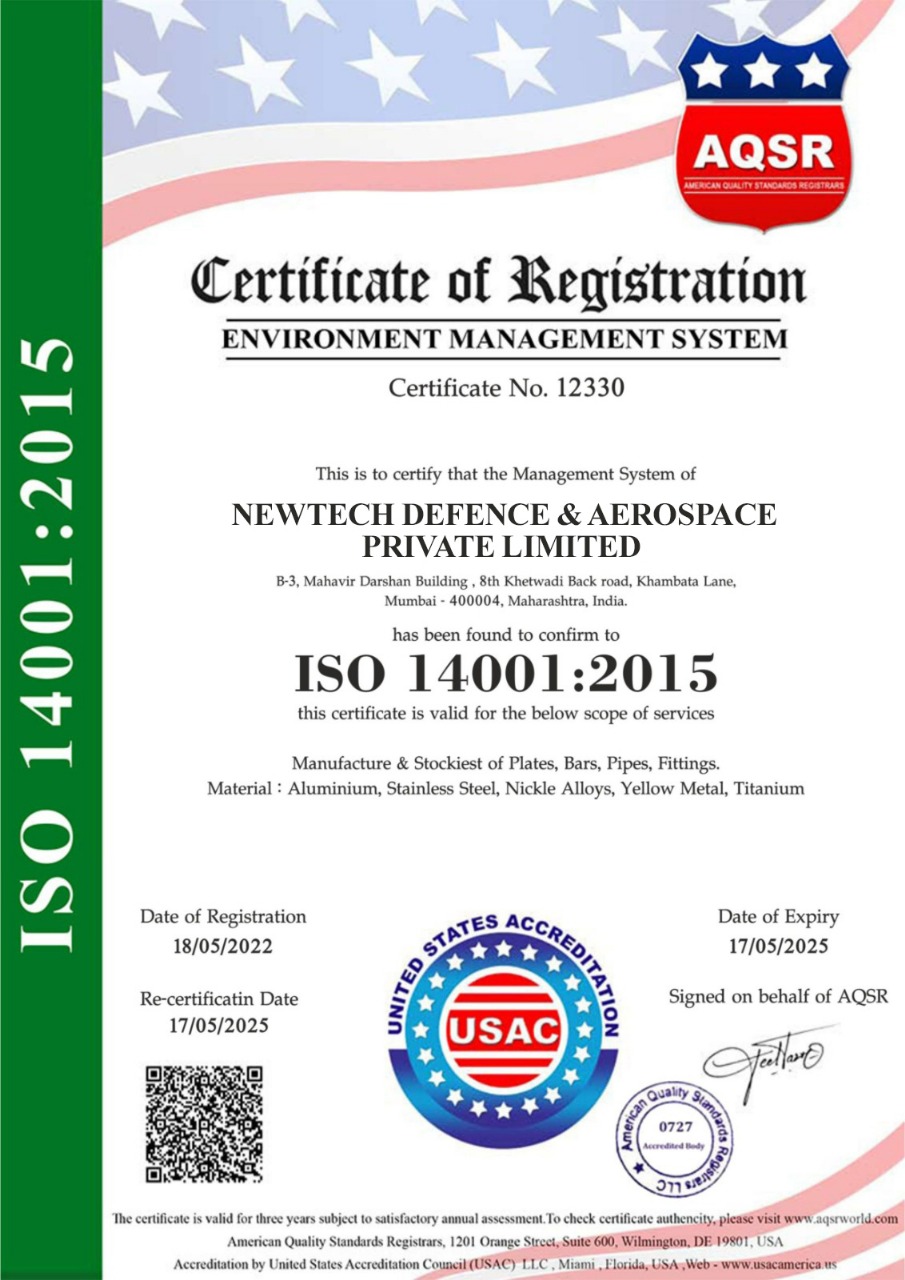The image size is (905, 1280).
Task: Click the company name 'NEWTECH DEFENCE & AEROSPACE'
Action: pos(503,515)
